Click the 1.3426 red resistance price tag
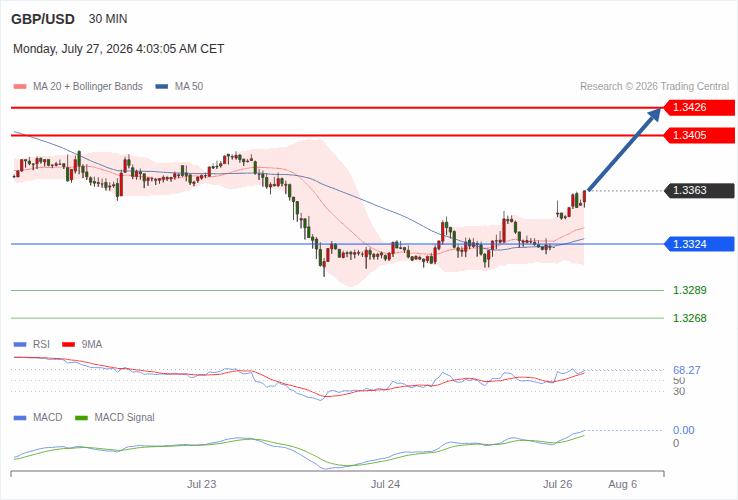The image size is (738, 500). [699, 107]
